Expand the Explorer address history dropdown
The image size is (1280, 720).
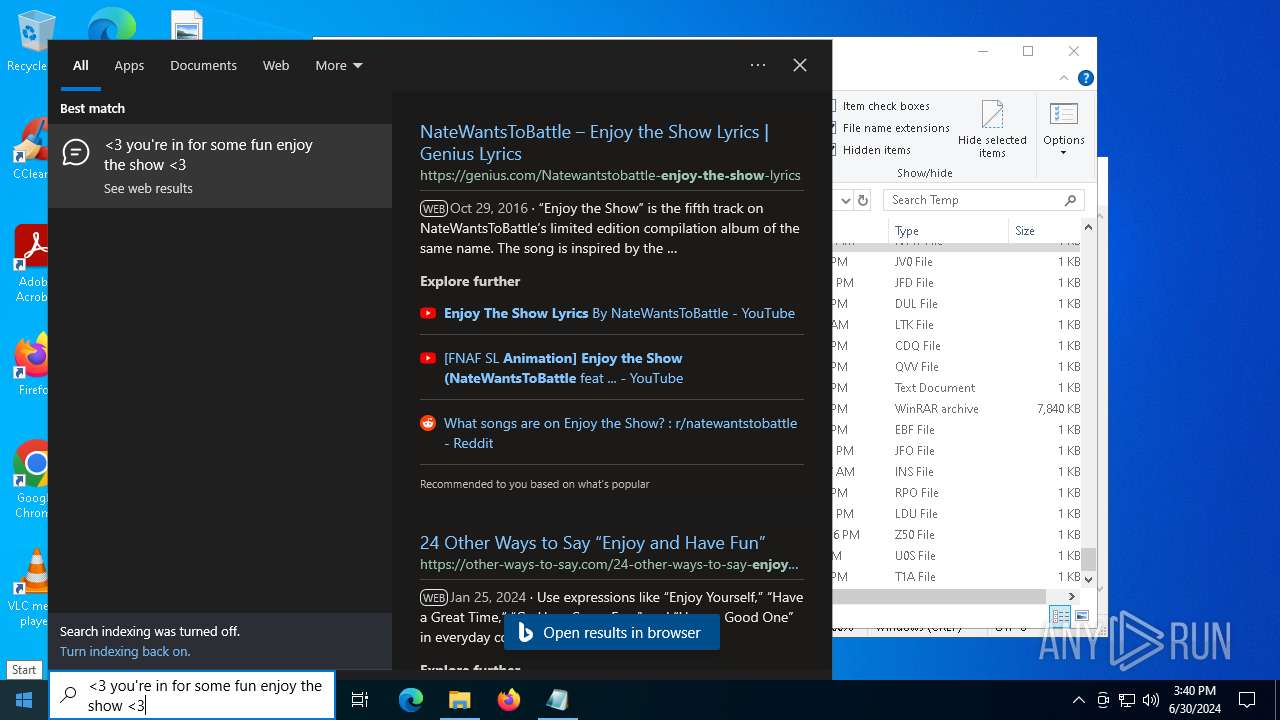point(845,200)
